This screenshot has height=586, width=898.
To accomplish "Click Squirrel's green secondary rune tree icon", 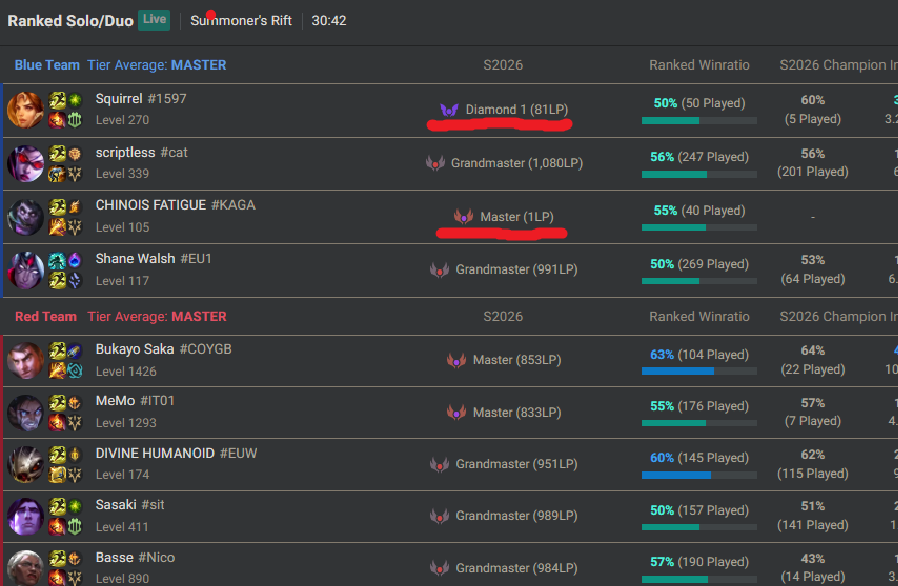I will click(x=75, y=119).
